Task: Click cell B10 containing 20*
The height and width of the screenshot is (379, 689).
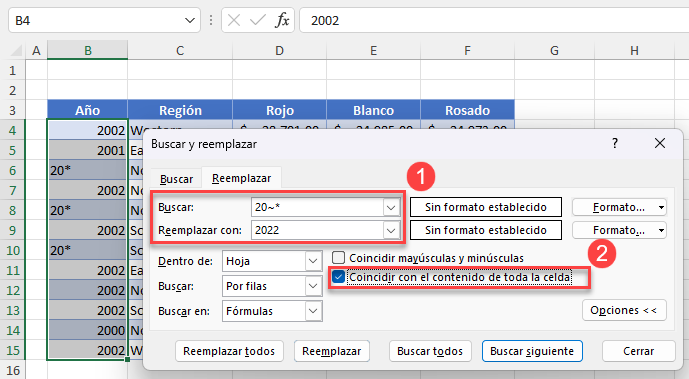Action: (x=87, y=250)
